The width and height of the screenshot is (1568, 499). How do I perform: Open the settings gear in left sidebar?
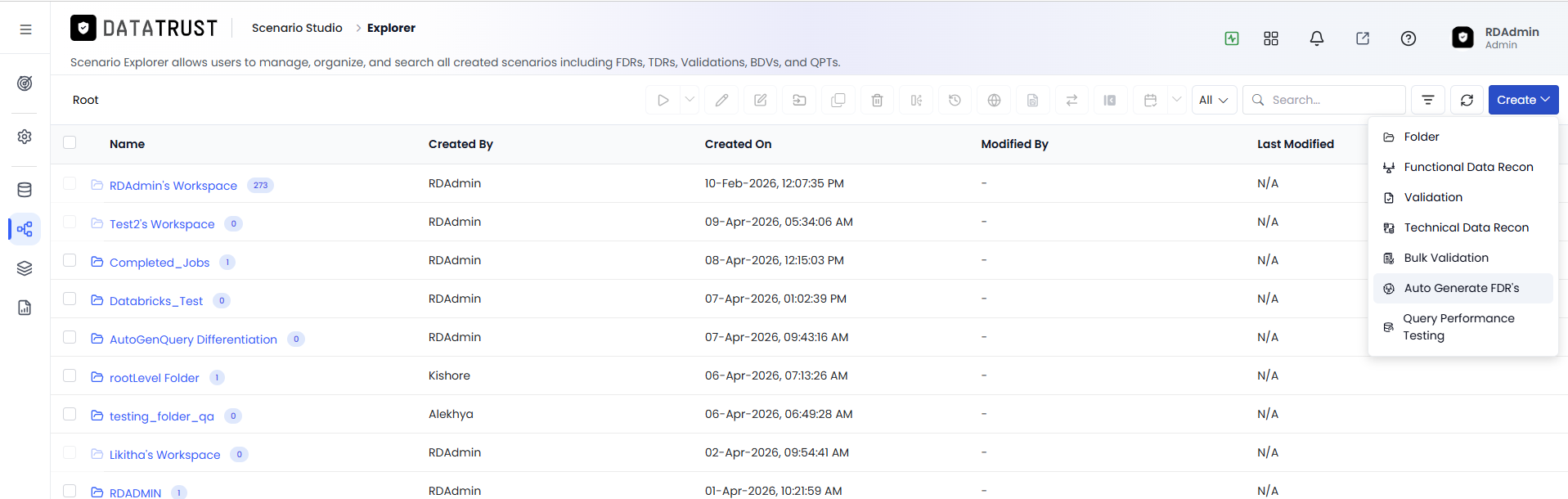pos(25,137)
